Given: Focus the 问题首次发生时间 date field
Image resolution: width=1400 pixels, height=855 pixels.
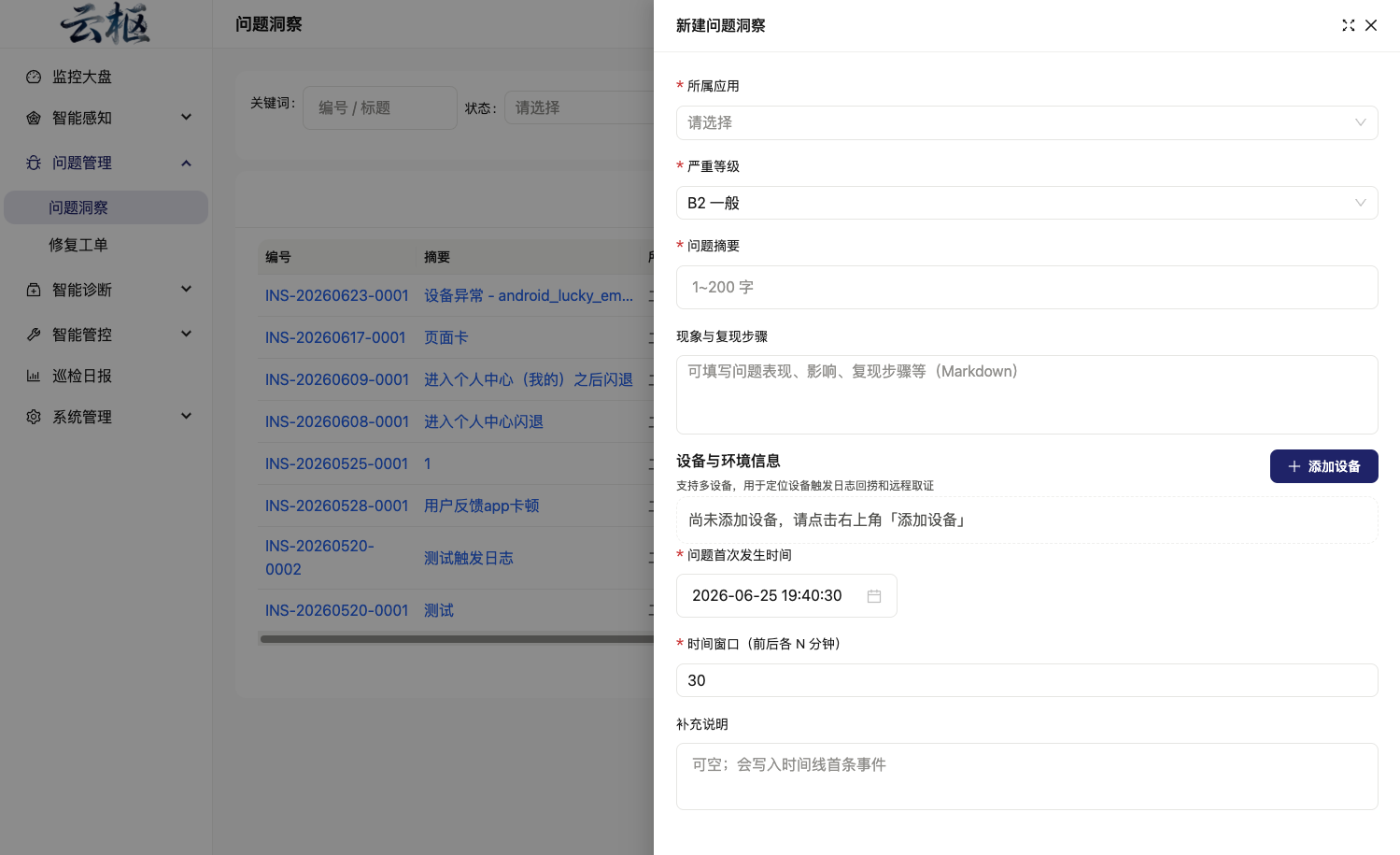Looking at the screenshot, I should (x=786, y=596).
